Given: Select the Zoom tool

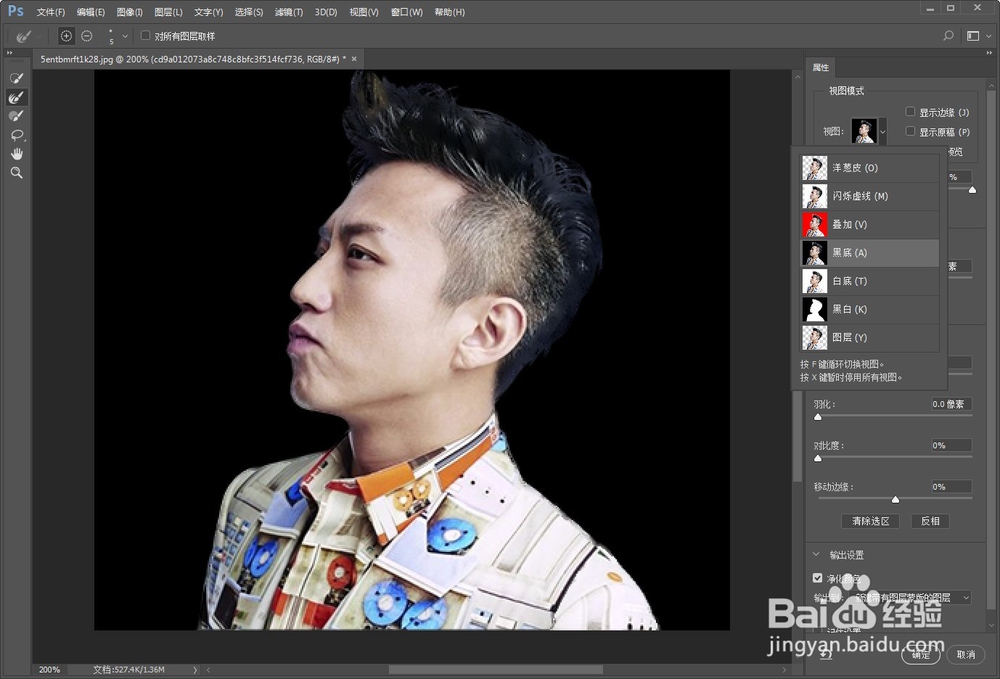Looking at the screenshot, I should point(17,173).
